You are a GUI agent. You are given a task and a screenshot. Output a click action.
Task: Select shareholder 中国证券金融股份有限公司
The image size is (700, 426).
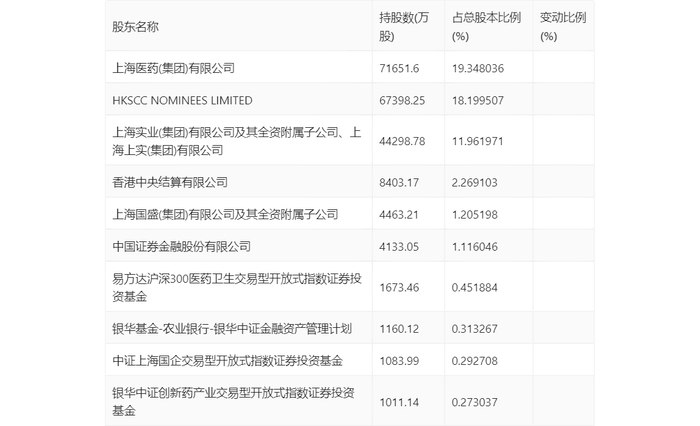(x=181, y=246)
